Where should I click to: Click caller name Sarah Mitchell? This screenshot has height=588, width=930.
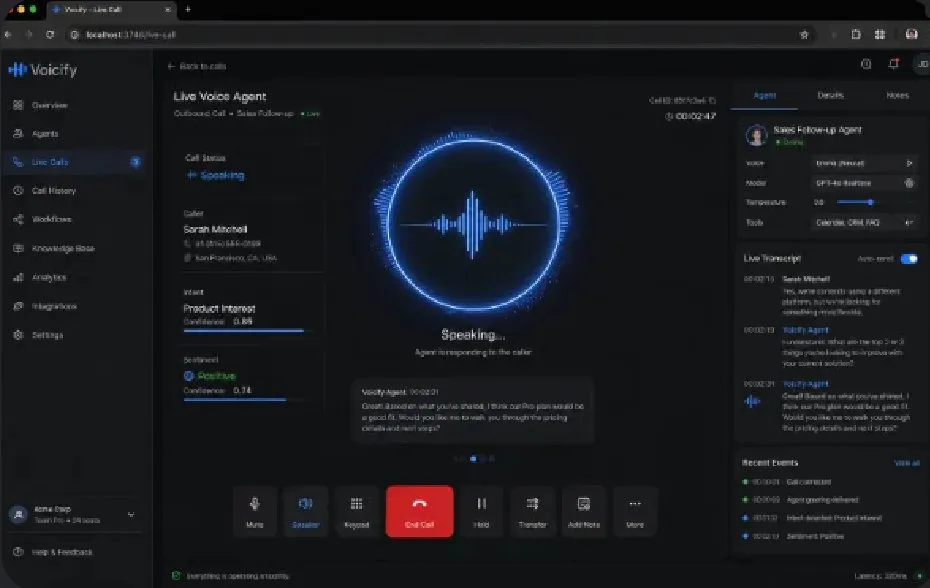pyautogui.click(x=215, y=229)
